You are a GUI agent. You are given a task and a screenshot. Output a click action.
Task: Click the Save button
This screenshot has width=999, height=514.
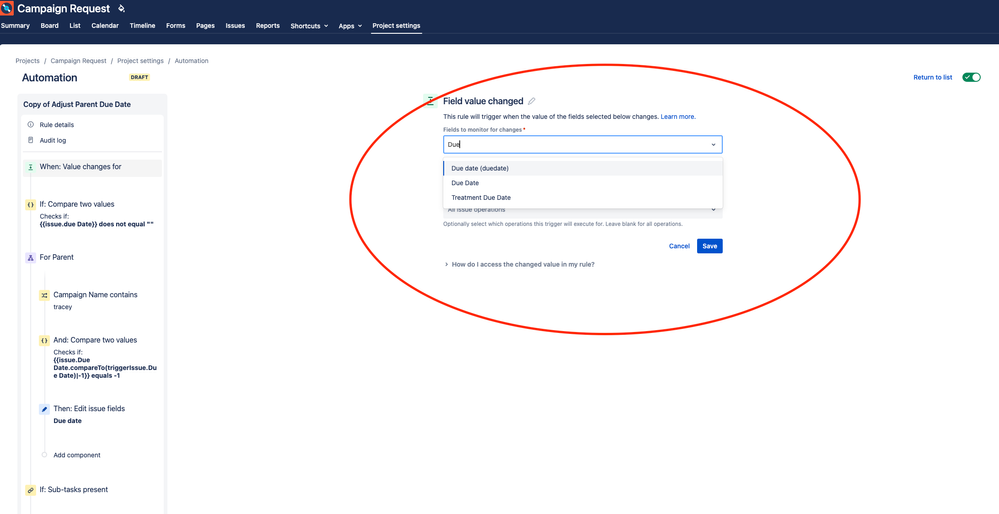coord(710,246)
